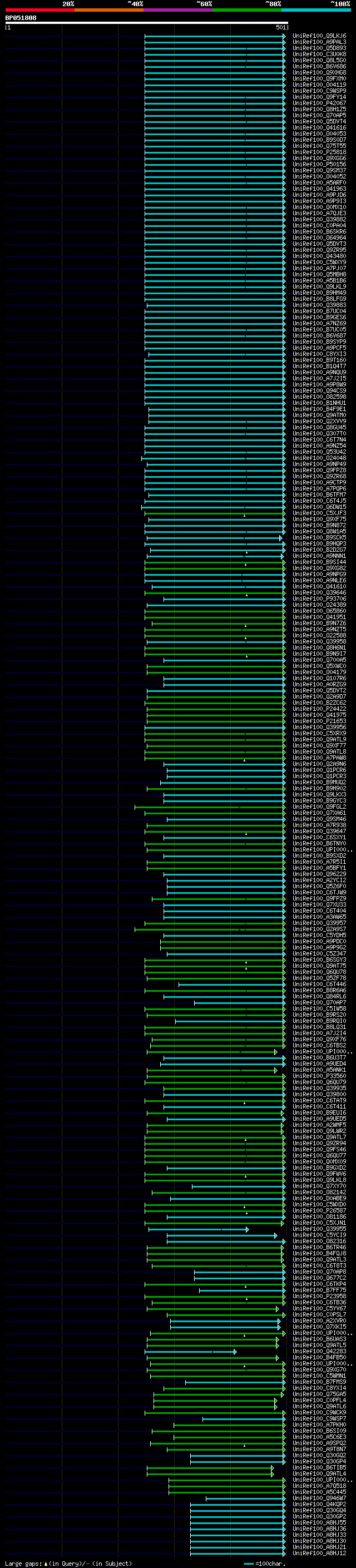The height and width of the screenshot is (1568, 356).
Task: Select hit label UniRef100_Q39958
Action: tap(319, 641)
